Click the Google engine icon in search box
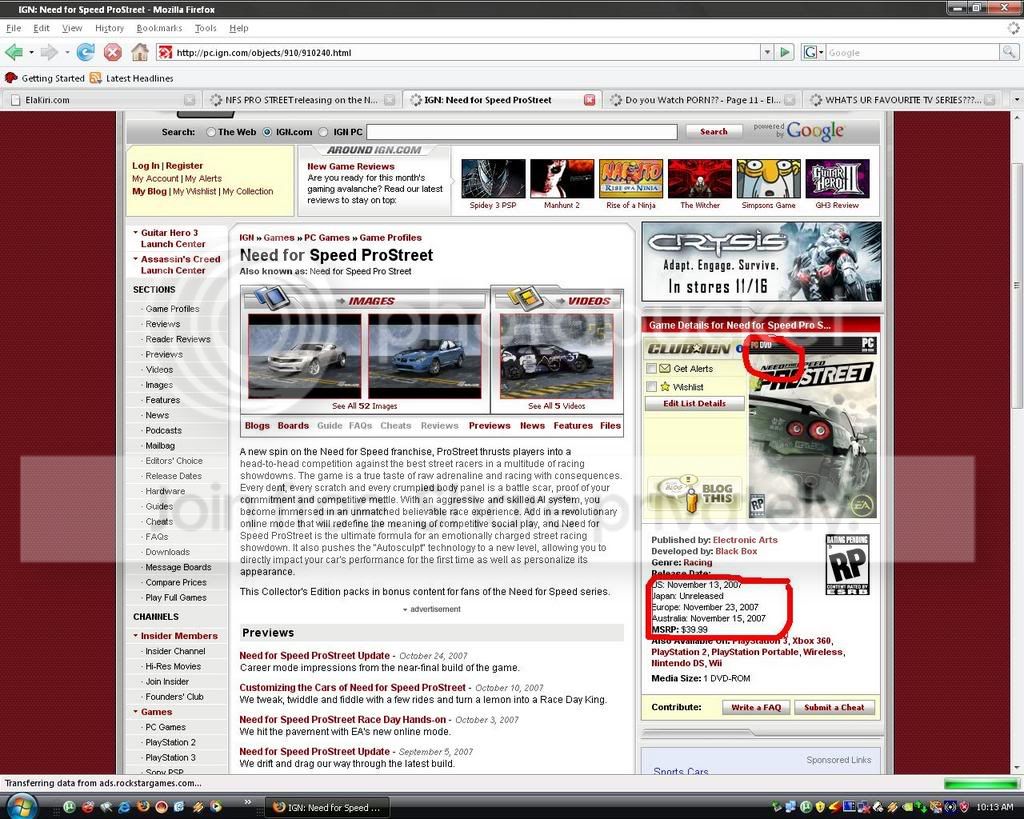The height and width of the screenshot is (819, 1024). coord(810,52)
